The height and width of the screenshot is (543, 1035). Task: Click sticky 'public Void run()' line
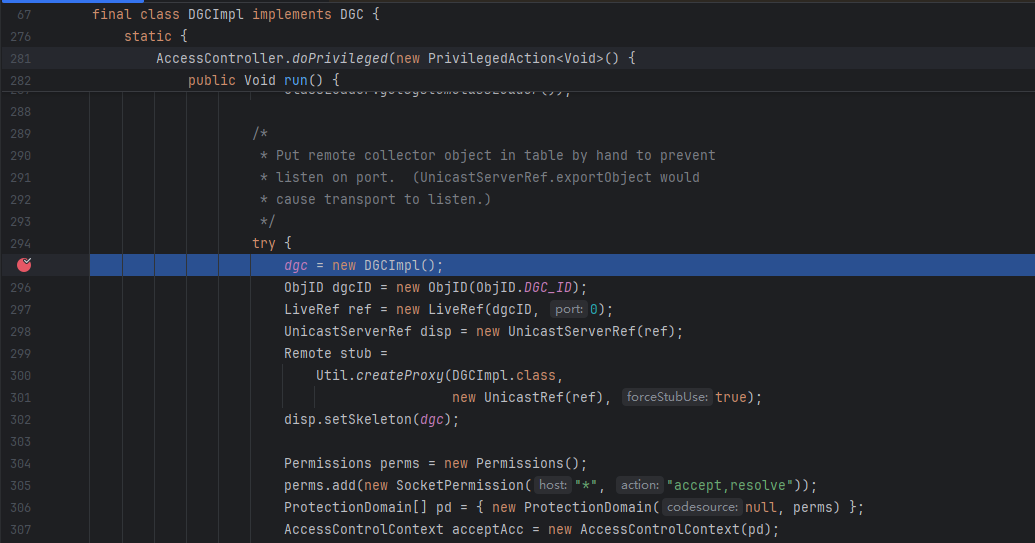click(264, 81)
